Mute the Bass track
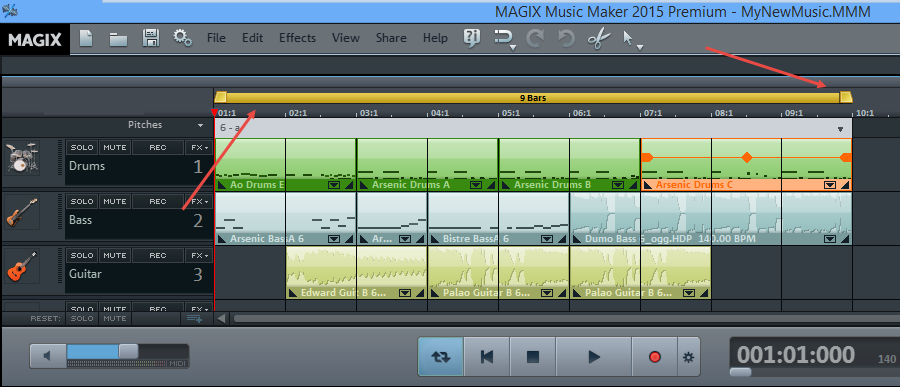This screenshot has height=387, width=900. click(115, 202)
